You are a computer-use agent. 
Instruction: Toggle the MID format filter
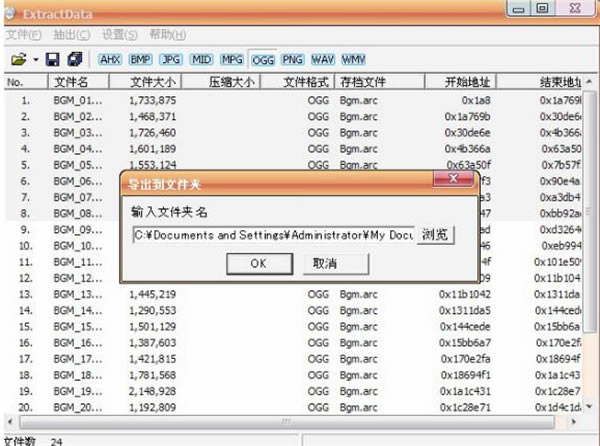click(x=201, y=59)
